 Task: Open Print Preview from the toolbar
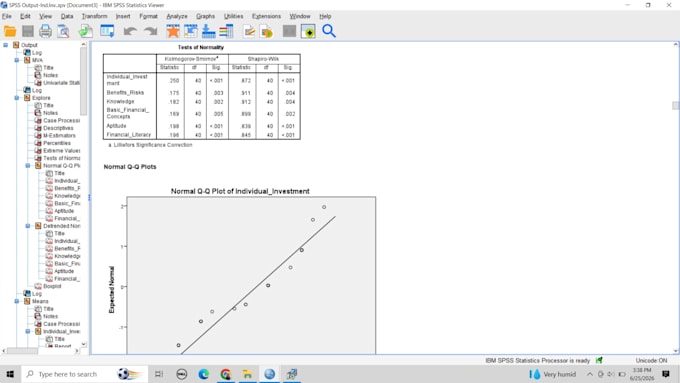(63, 31)
